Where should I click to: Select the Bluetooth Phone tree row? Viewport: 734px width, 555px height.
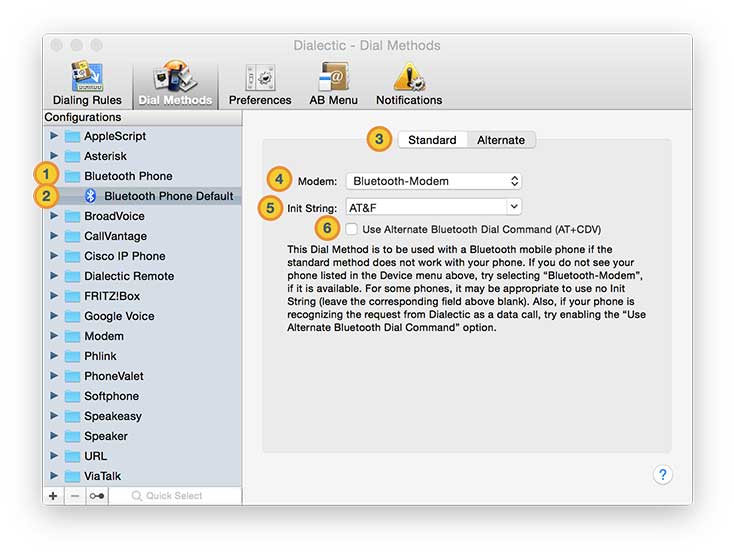(x=142, y=176)
